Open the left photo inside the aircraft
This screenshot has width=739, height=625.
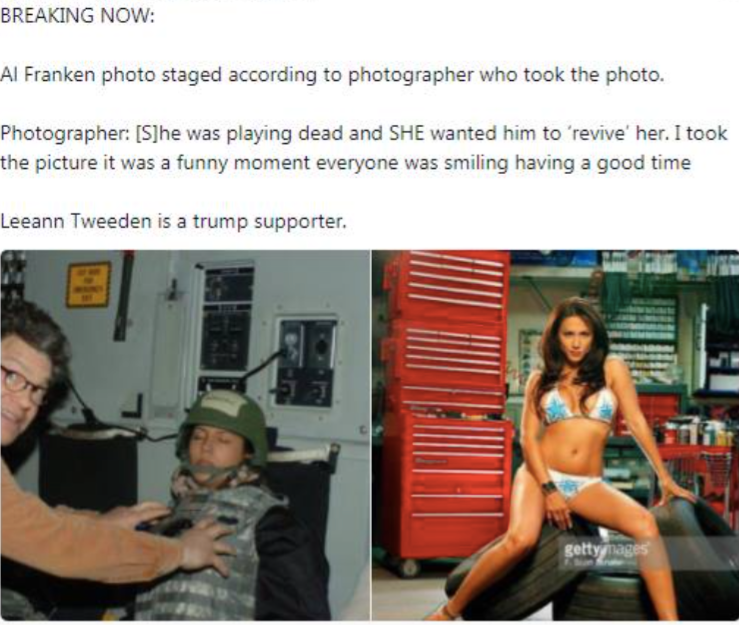click(x=185, y=435)
